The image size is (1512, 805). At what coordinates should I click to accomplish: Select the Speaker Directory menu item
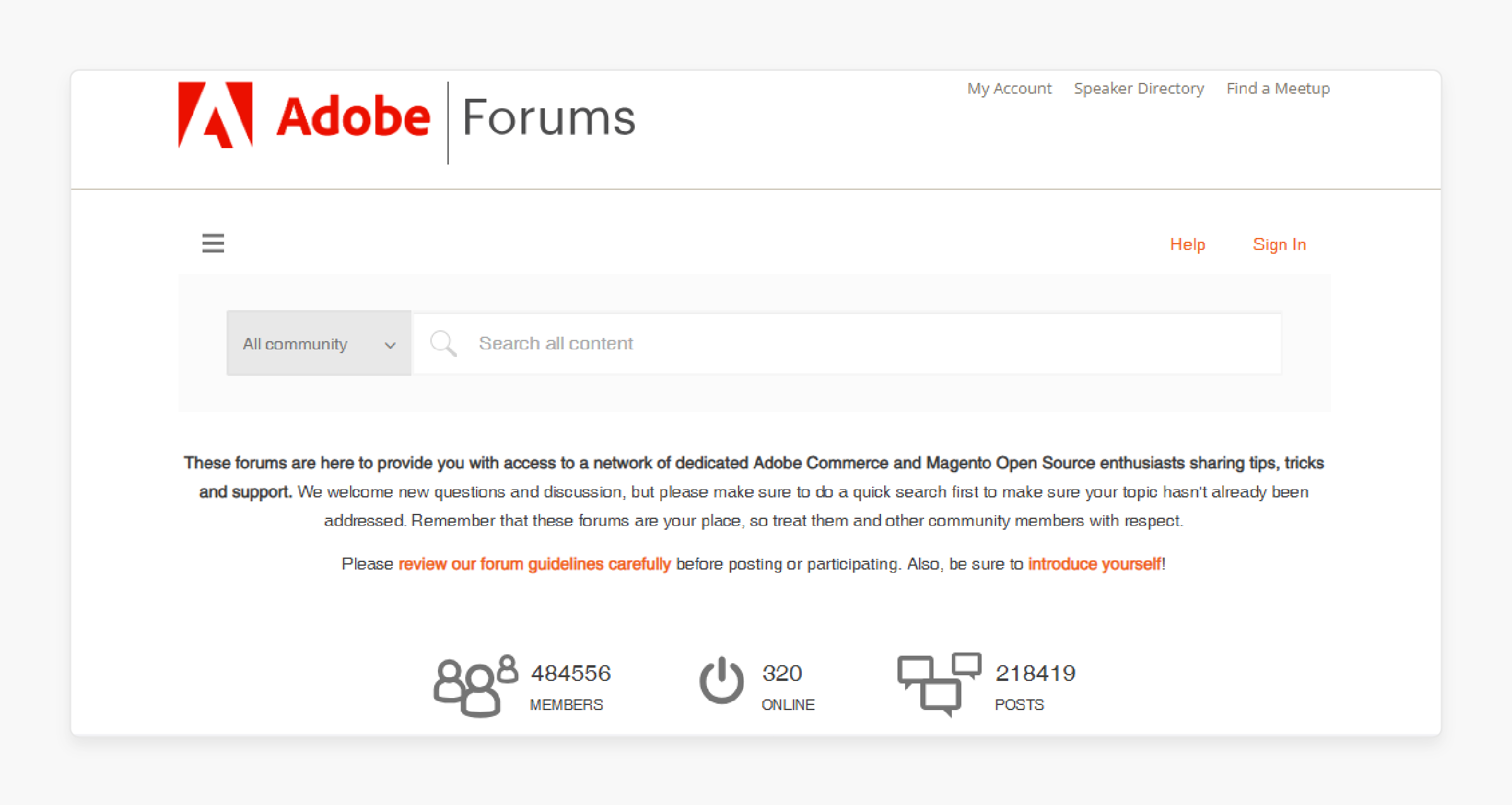[x=1139, y=88]
